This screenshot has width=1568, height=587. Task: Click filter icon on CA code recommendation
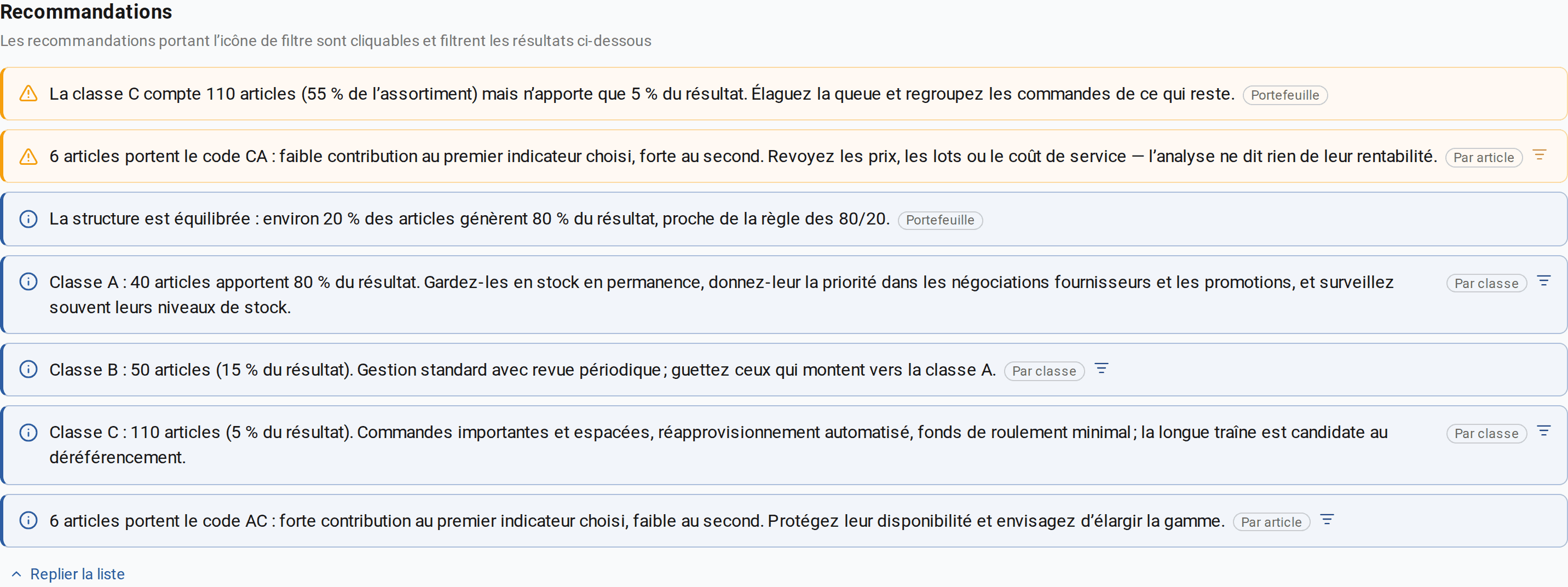pos(1539,154)
